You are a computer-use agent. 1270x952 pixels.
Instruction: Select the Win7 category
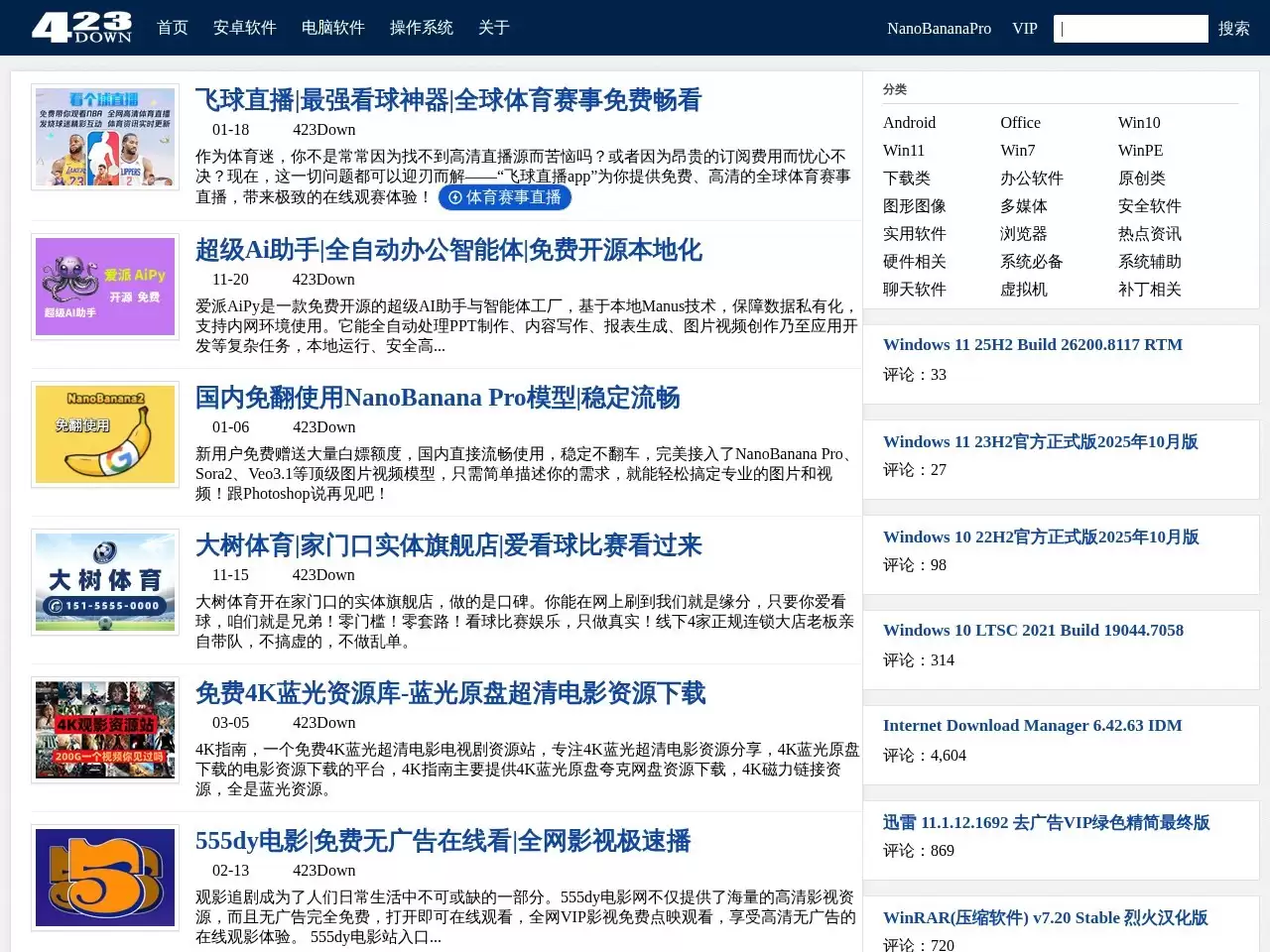[x=1018, y=151]
